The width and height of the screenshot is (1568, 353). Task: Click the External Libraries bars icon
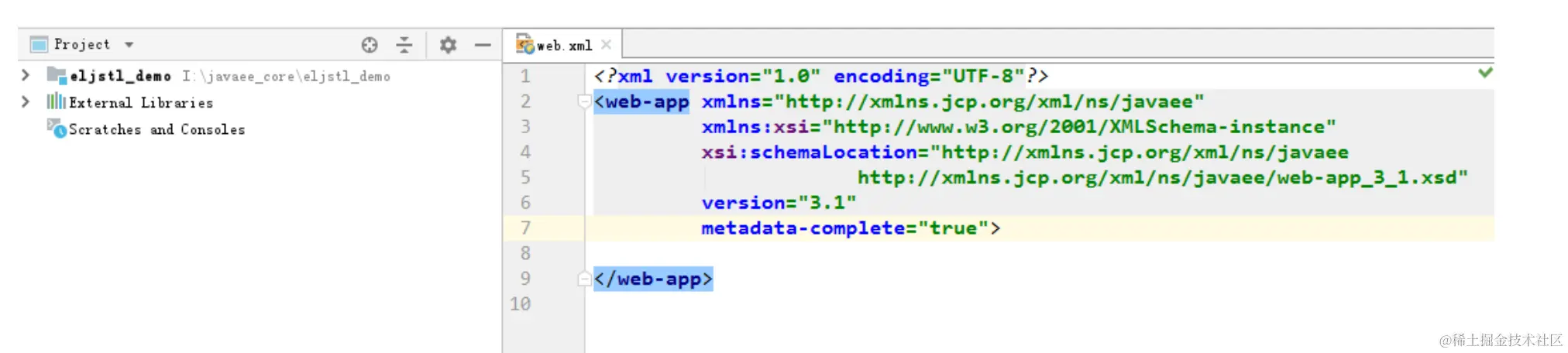(x=56, y=101)
